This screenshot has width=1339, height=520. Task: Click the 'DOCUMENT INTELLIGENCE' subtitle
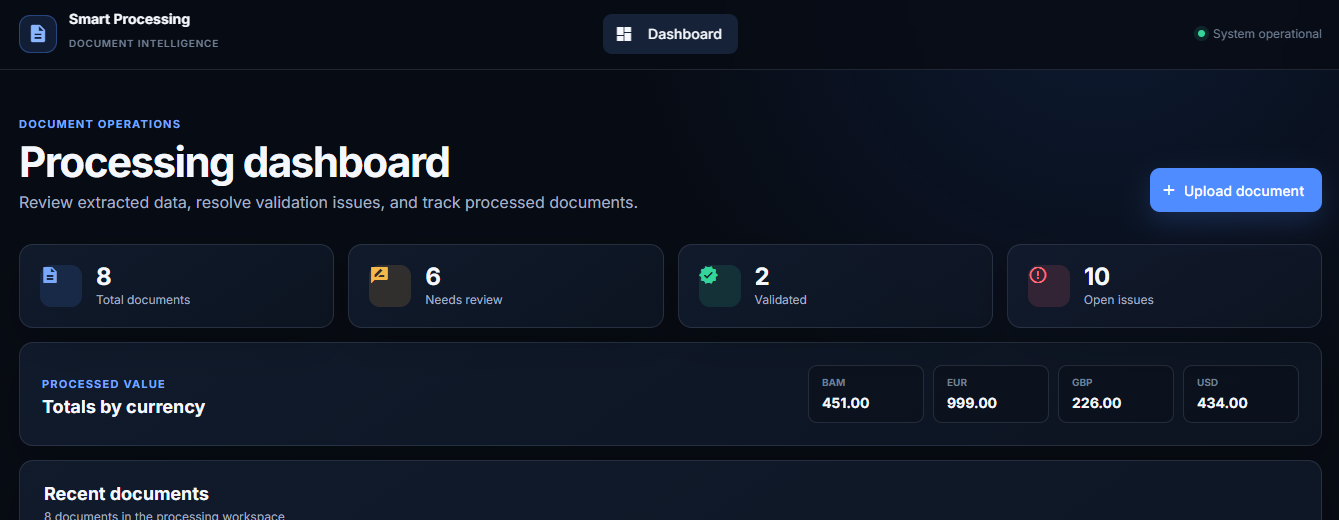coord(144,44)
